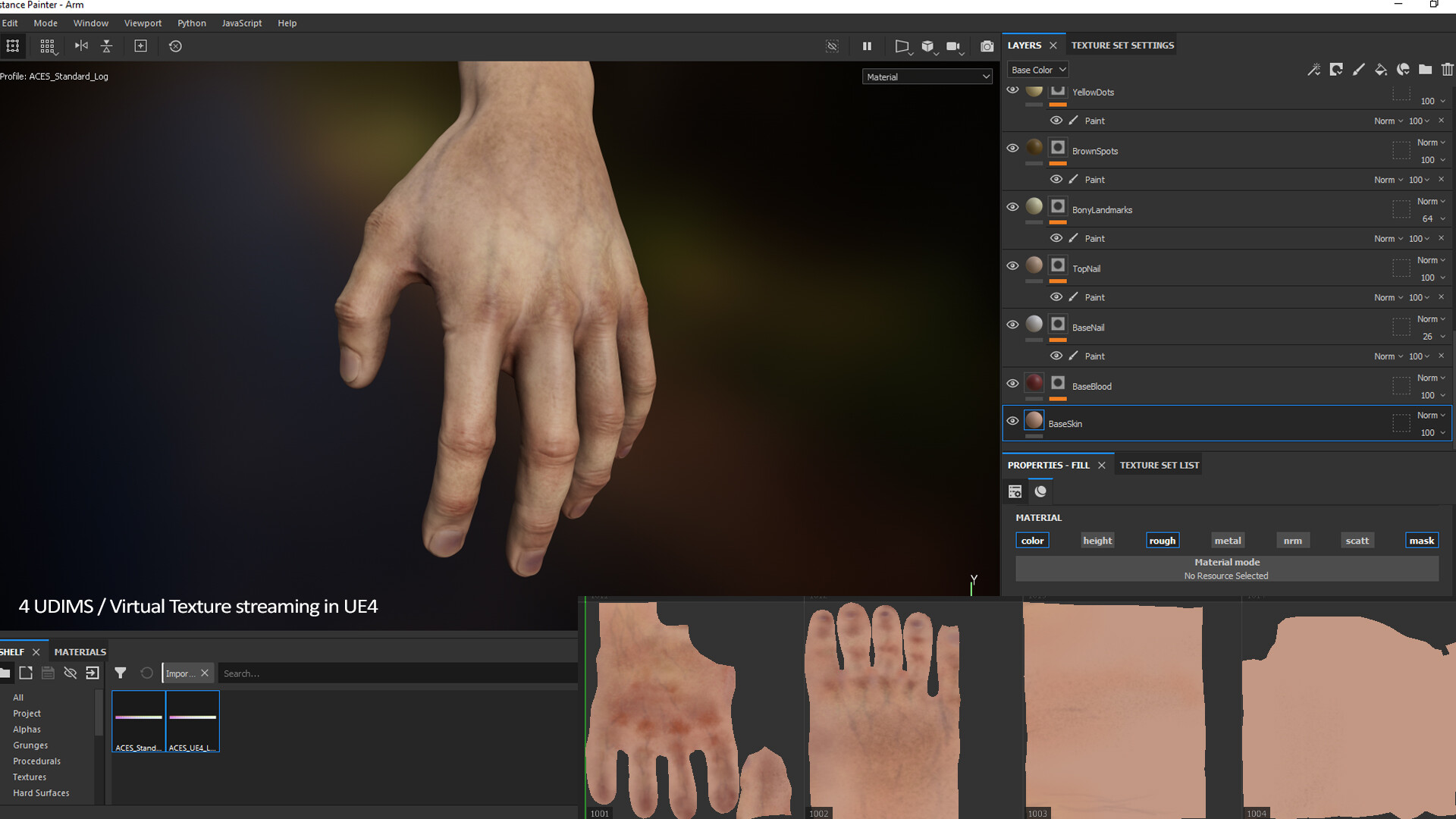Viewport: 1456px width, 819px height.
Task: Open the Material view mode dropdown
Action: 927,77
